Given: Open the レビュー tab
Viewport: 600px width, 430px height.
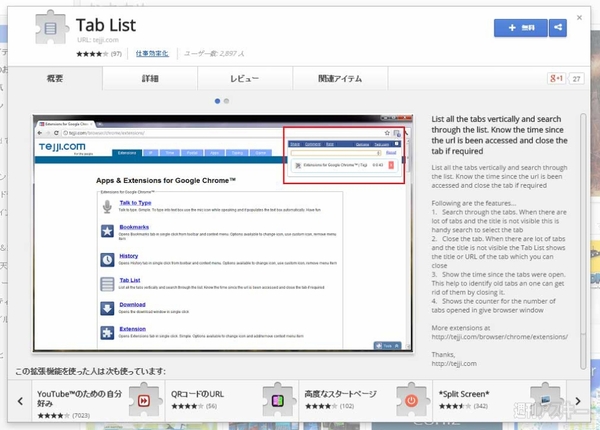Looking at the screenshot, I should (x=245, y=78).
